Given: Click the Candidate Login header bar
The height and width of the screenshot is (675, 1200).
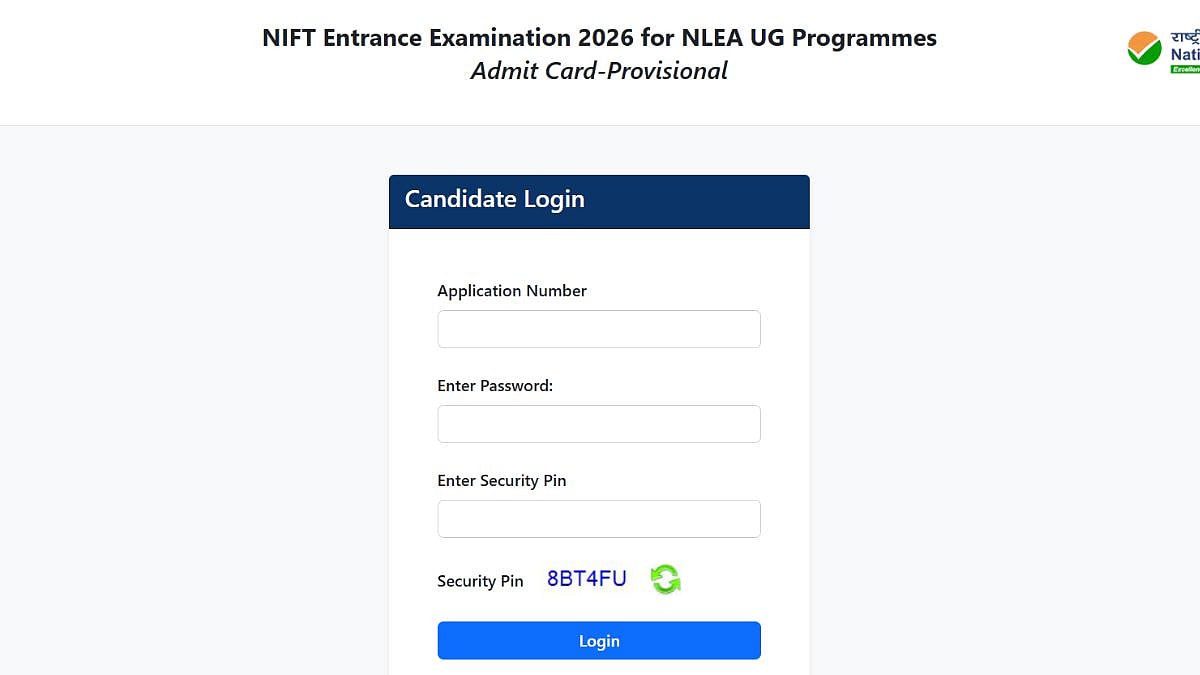Looking at the screenshot, I should pos(598,200).
